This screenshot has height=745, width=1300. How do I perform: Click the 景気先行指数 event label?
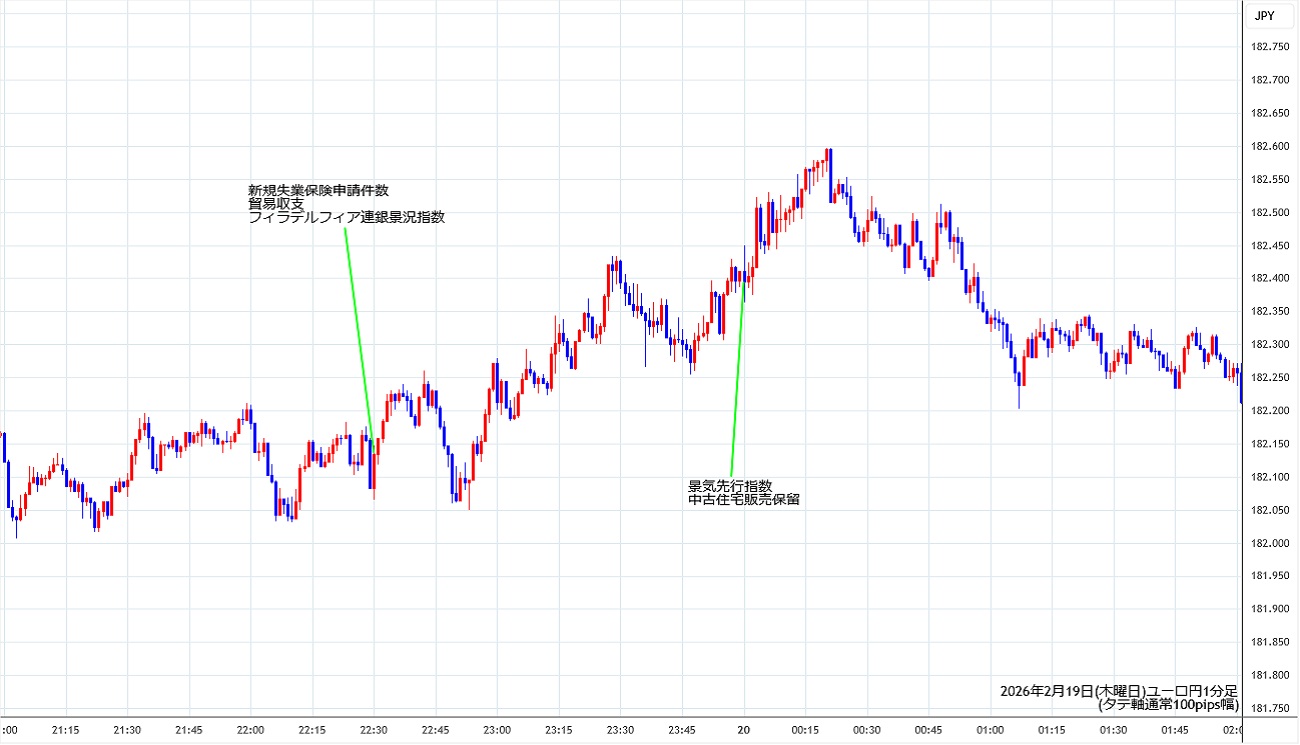730,486
